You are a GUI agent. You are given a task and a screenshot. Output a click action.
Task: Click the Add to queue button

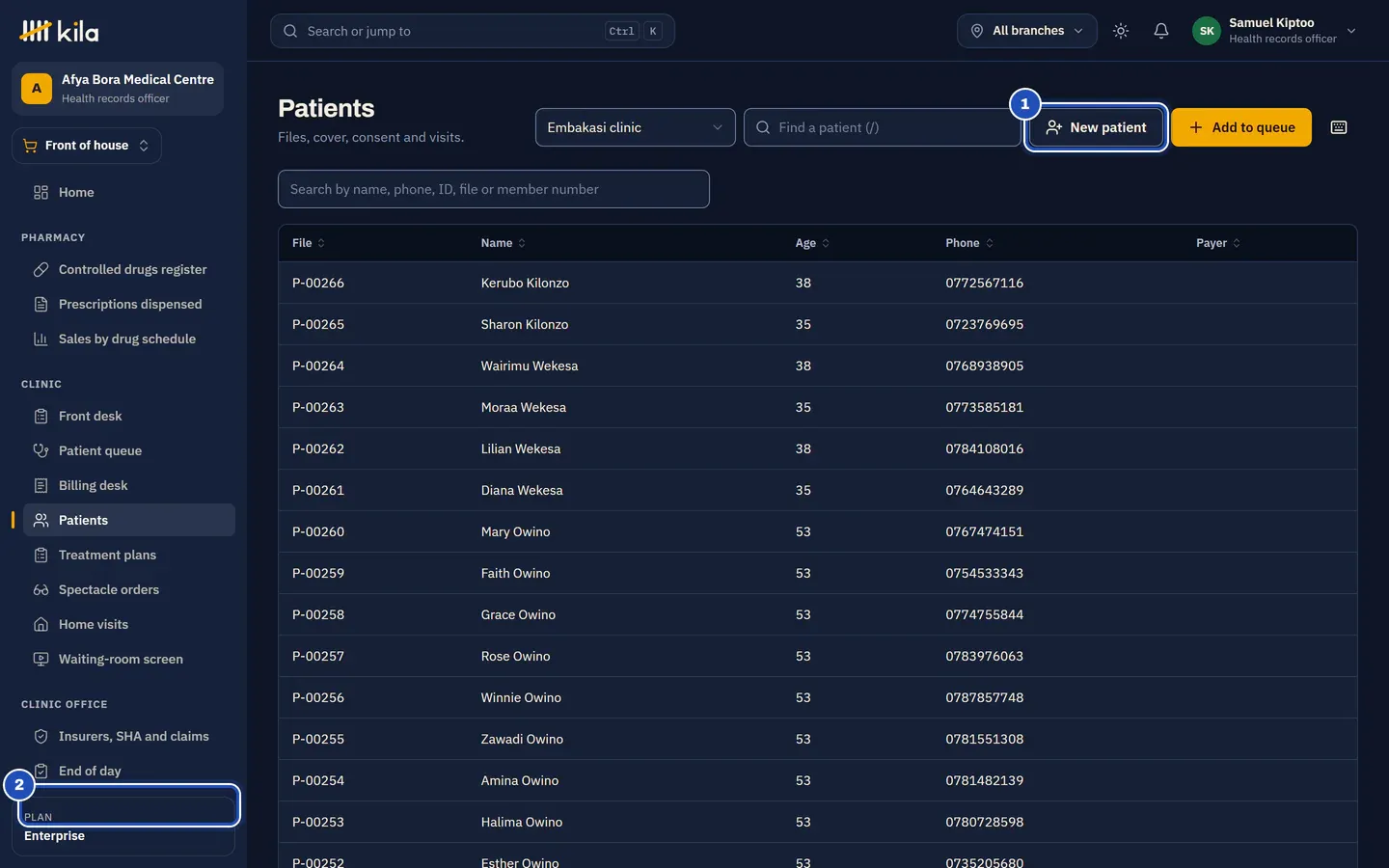coord(1241,127)
